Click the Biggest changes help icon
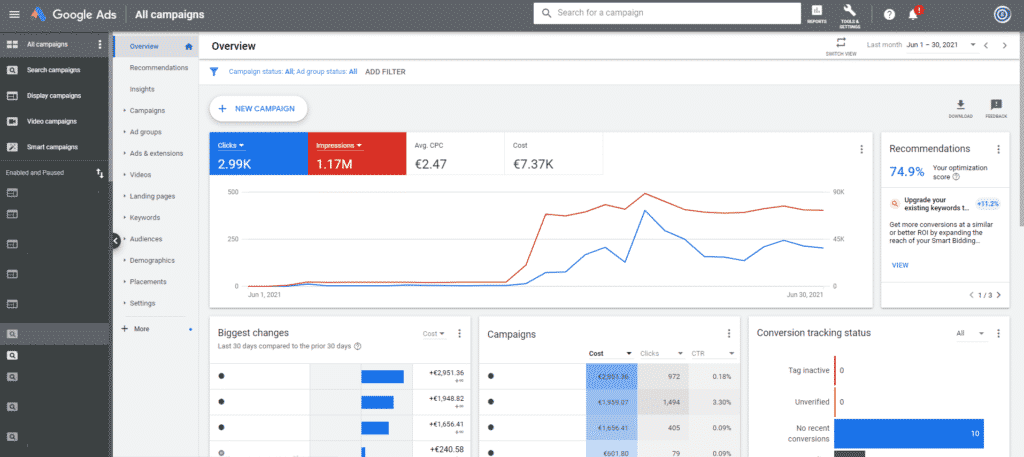Image resolution: width=1024 pixels, height=457 pixels. coord(358,346)
